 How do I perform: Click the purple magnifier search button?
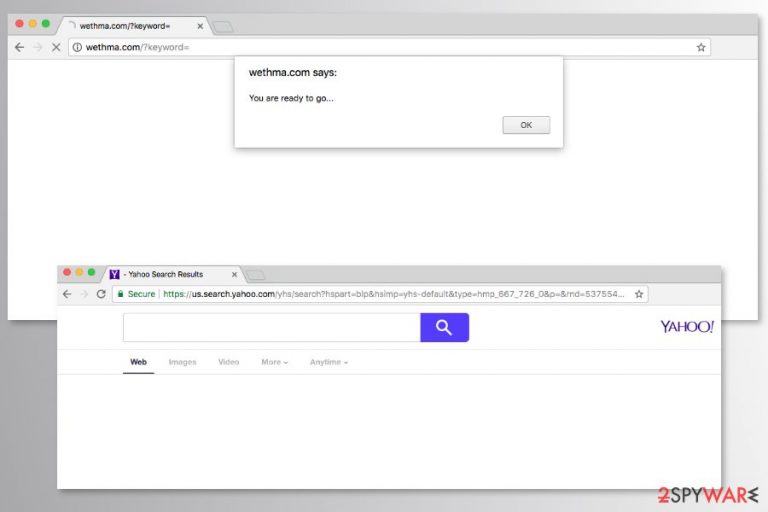tap(444, 327)
